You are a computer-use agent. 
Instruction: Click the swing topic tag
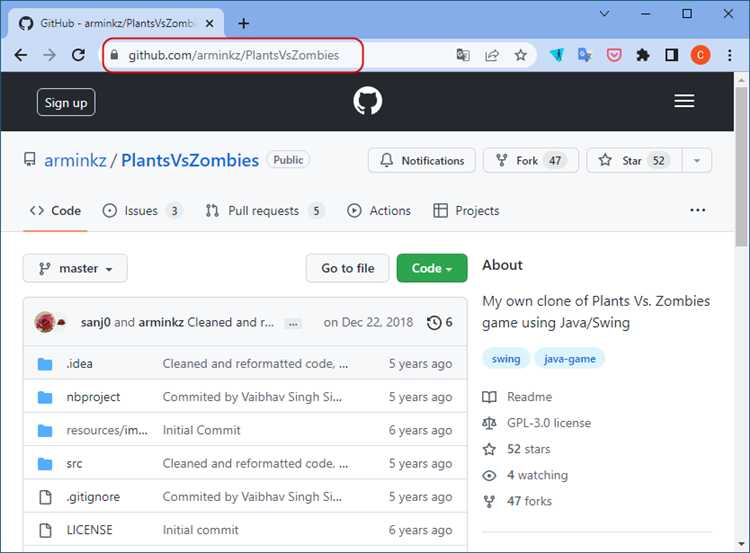click(x=506, y=359)
